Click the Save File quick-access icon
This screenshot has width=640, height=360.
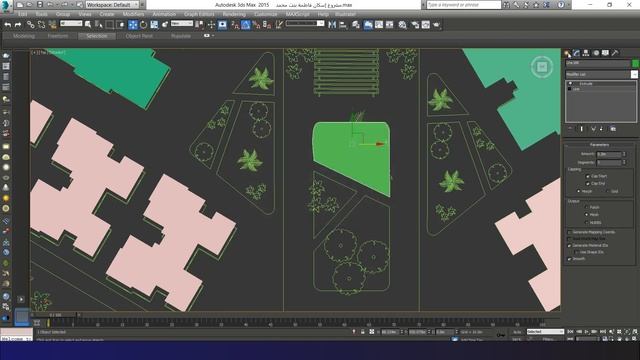[x=40, y=5]
